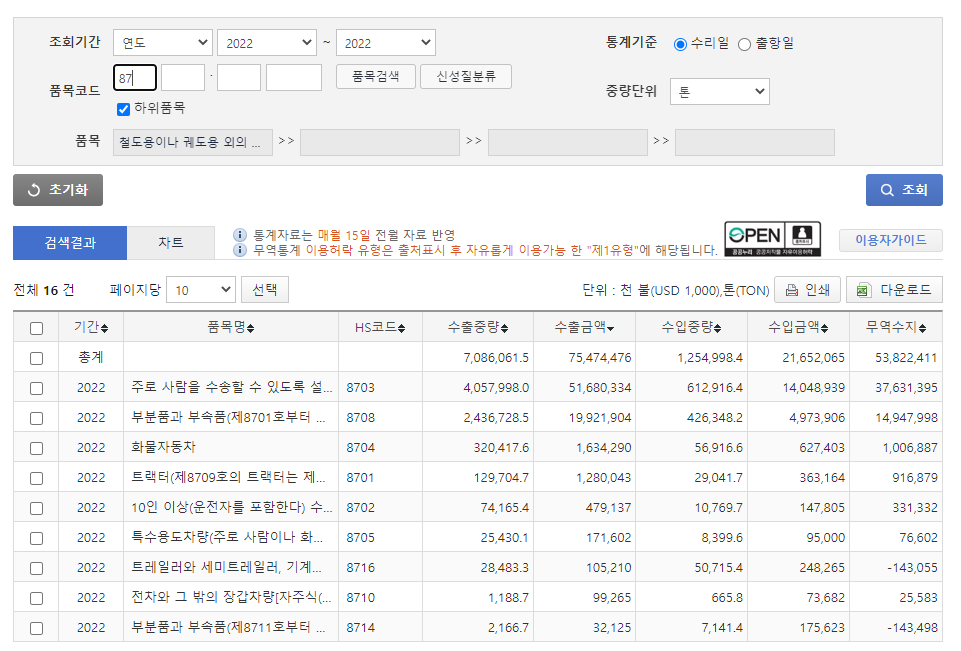961x651 pixels.
Task: Click item name 트레일러와 세미트레일러
Action: tap(226, 568)
